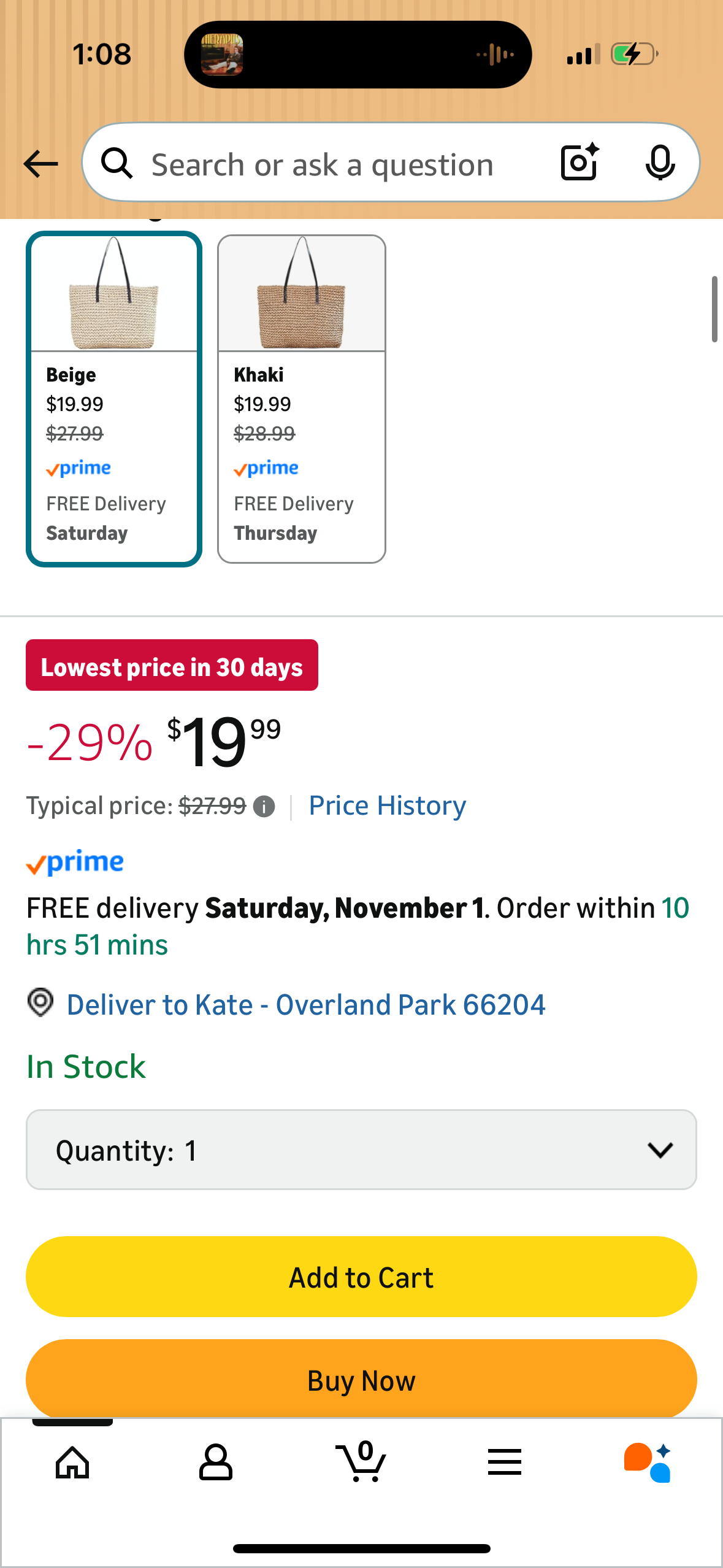The height and width of the screenshot is (1568, 723).
Task: Tap the delivery location pin icon
Action: [40, 1003]
